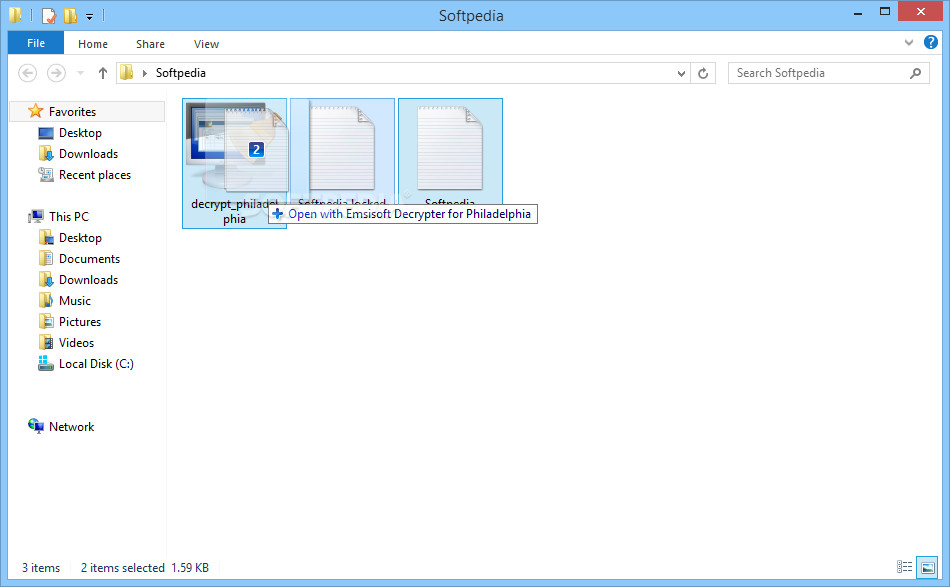This screenshot has height=587, width=950.
Task: Click the Pictures folder icon
Action: point(45,322)
